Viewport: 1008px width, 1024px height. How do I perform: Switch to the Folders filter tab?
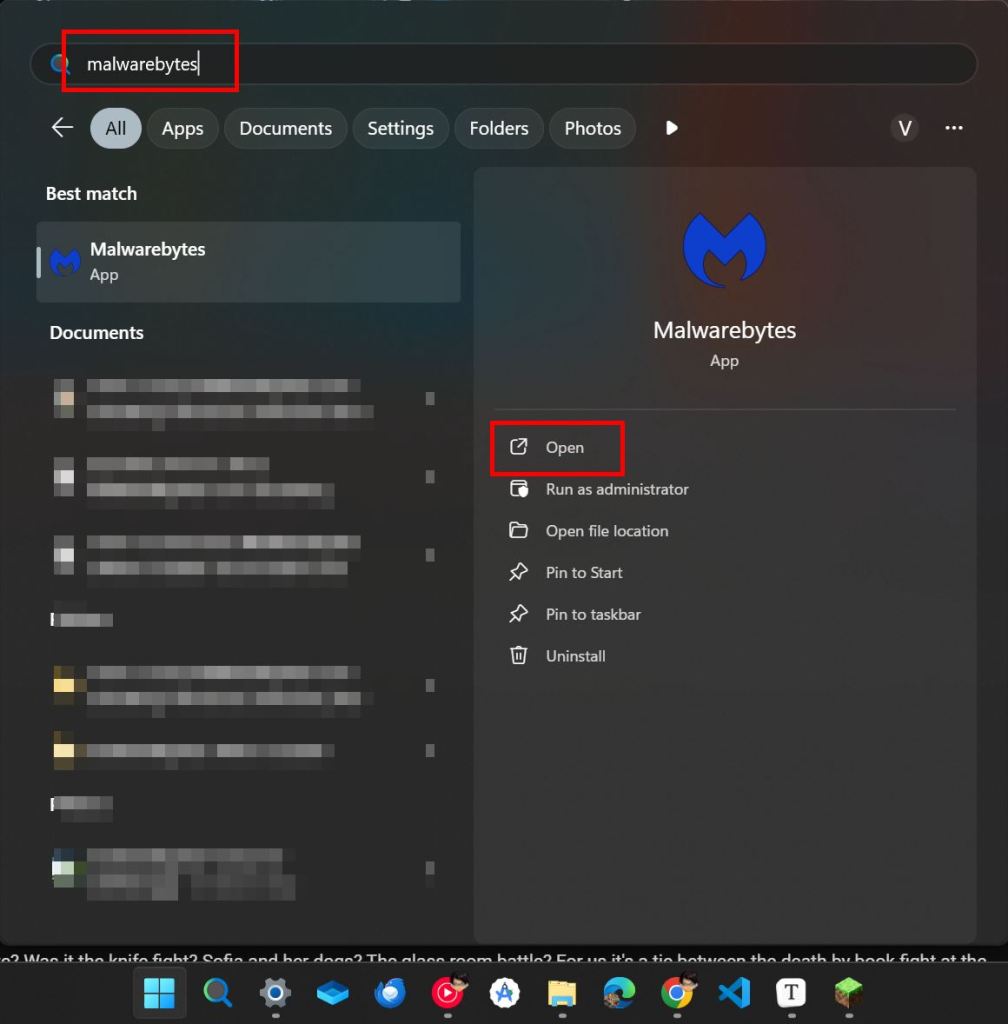(x=499, y=128)
